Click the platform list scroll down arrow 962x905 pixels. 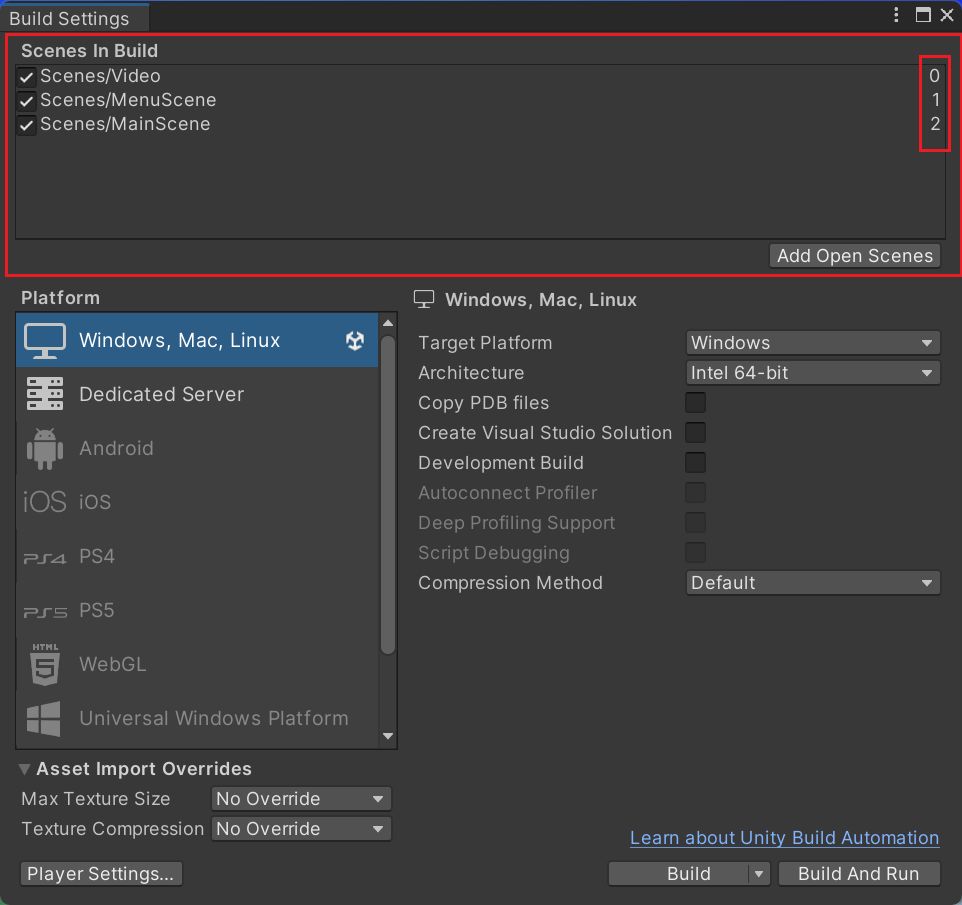(x=388, y=736)
